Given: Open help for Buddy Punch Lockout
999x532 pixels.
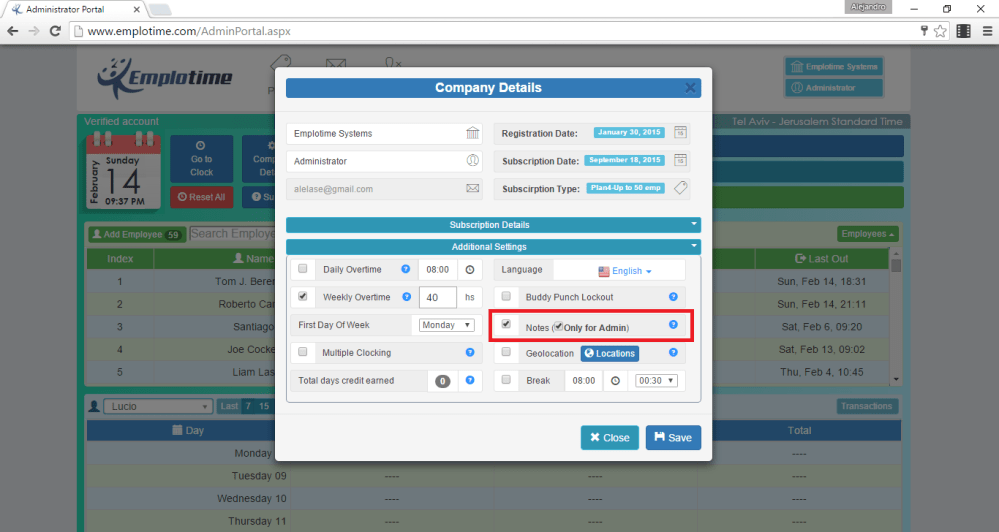Looking at the screenshot, I should [x=673, y=297].
